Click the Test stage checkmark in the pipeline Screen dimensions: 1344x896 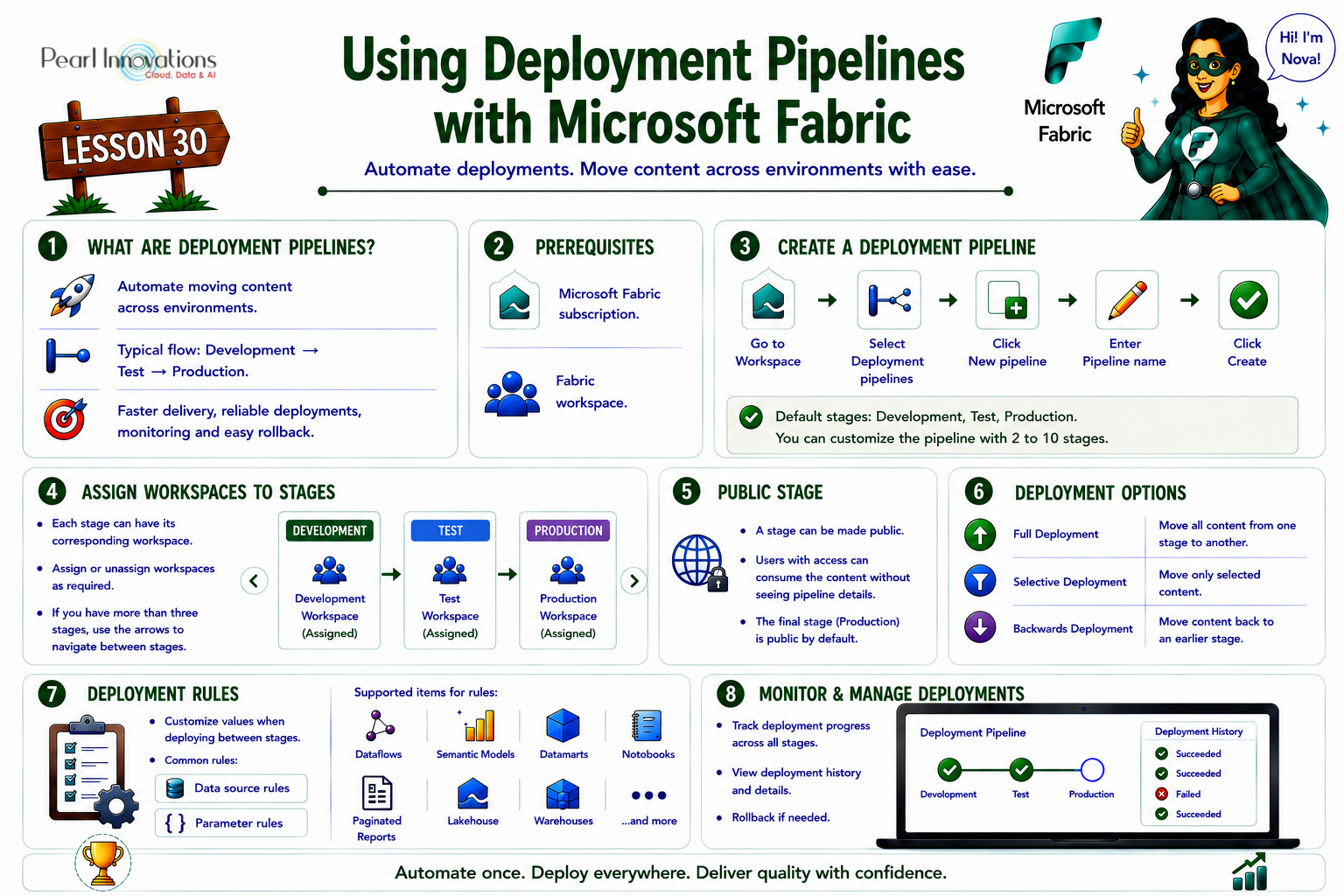(x=1021, y=770)
